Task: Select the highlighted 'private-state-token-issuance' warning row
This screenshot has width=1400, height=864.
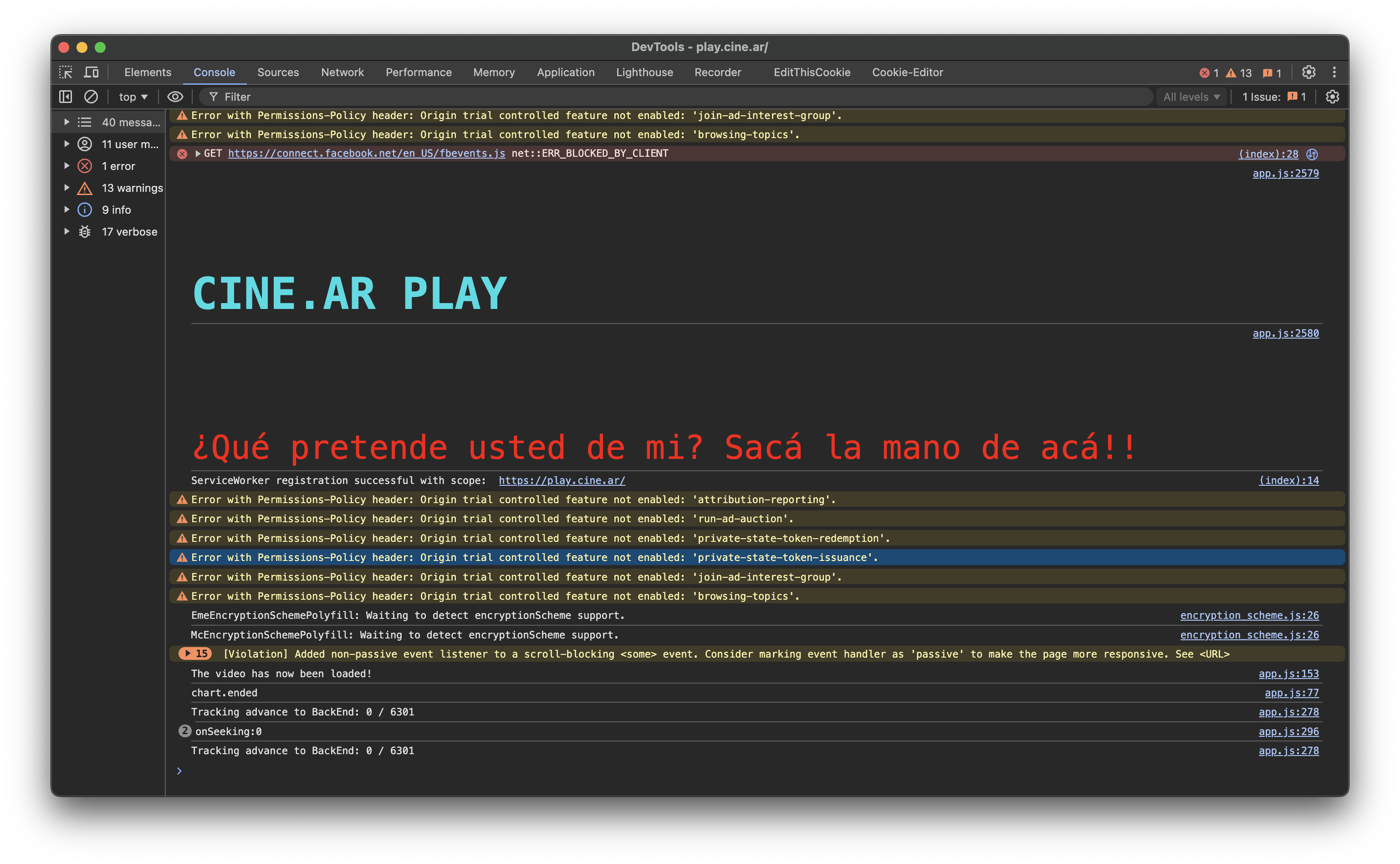Action: coord(757,557)
